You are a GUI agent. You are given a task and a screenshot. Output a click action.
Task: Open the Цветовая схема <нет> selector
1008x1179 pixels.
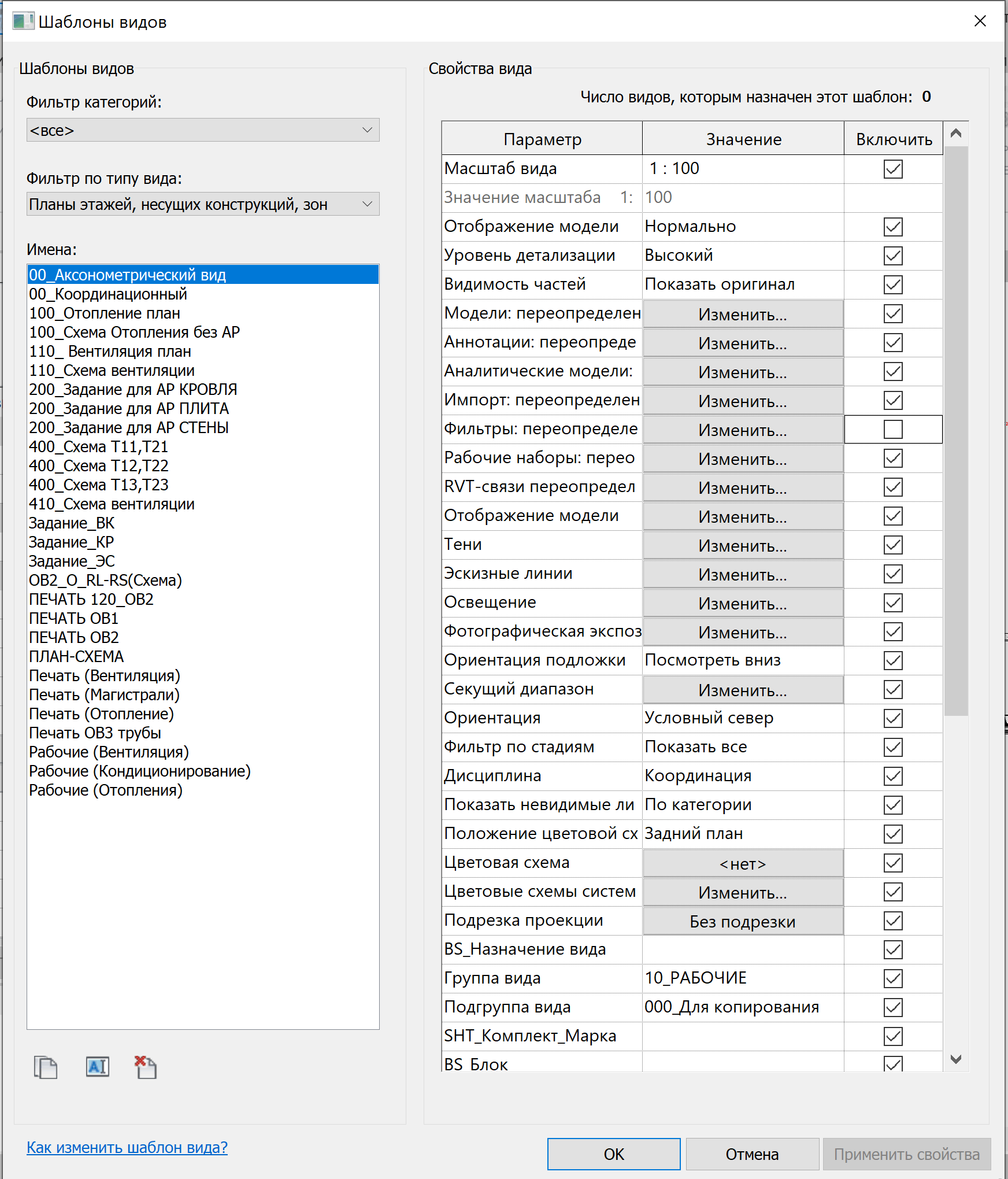743,863
